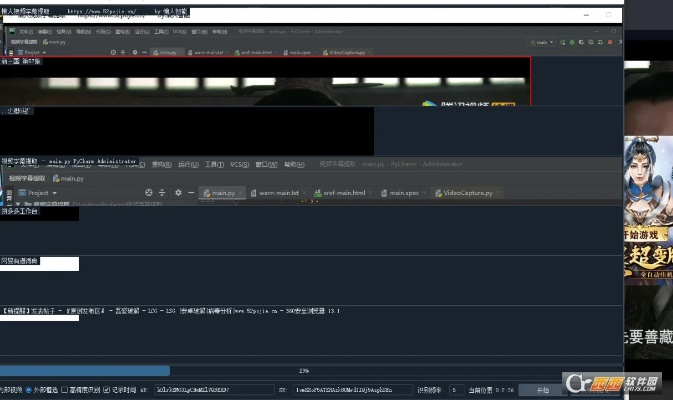Open VCS menu in small upper PyCharm capture
The width and height of the screenshot is (673, 400).
pyautogui.click(x=179, y=32)
